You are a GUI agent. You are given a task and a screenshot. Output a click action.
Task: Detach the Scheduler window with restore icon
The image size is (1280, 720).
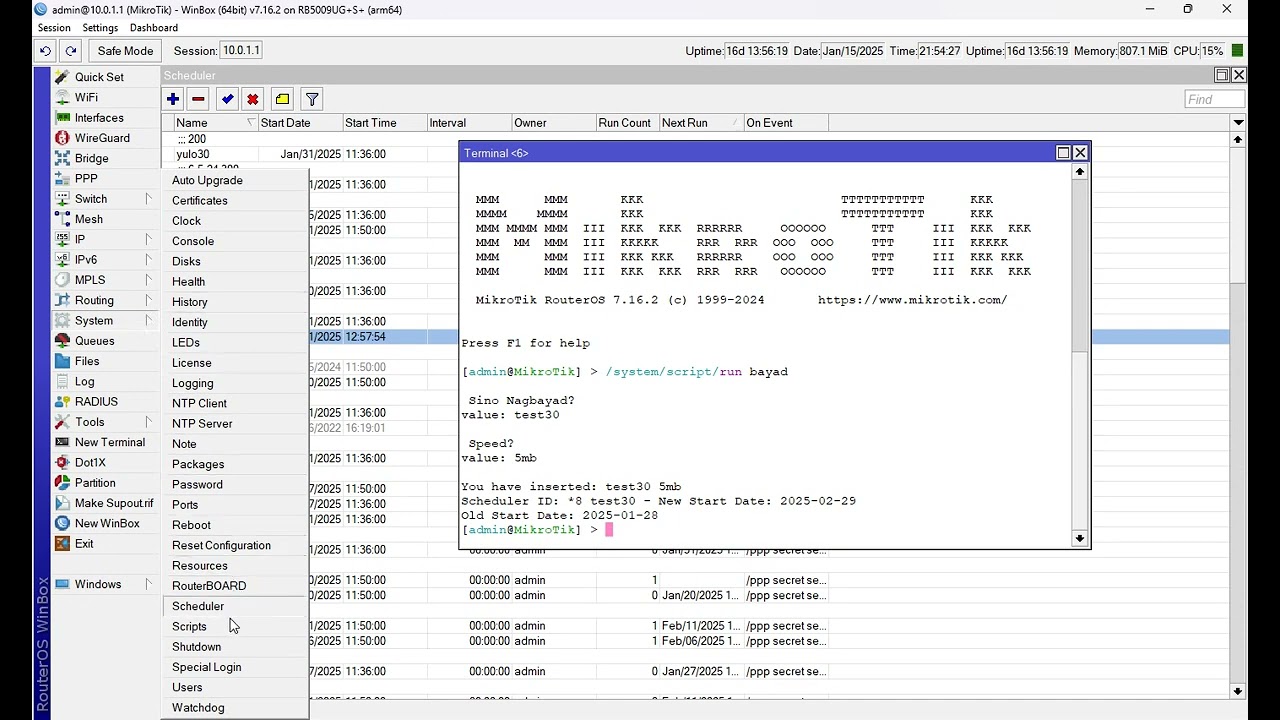[1222, 75]
